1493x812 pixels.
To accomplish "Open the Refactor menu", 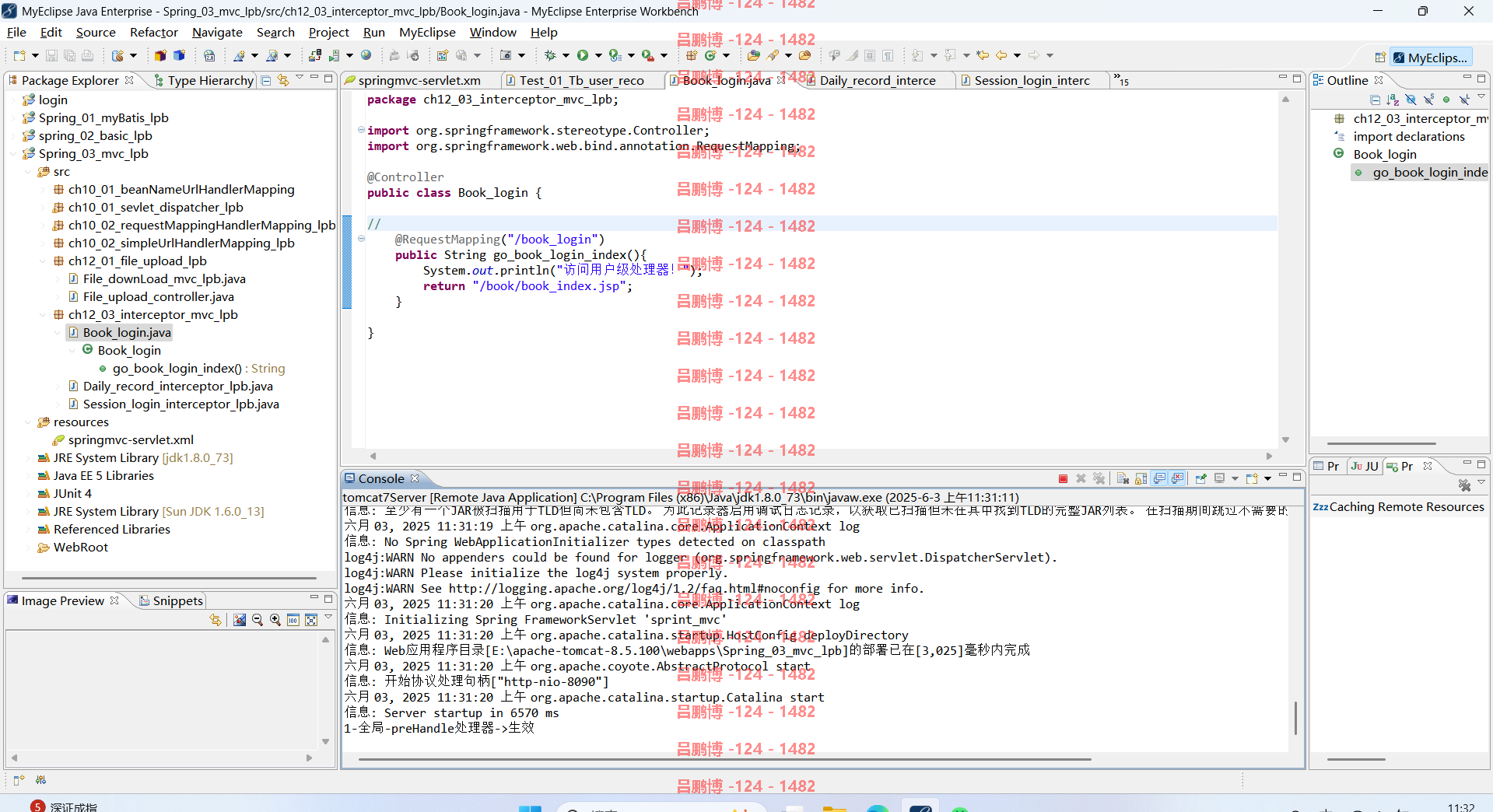I will pos(153,32).
